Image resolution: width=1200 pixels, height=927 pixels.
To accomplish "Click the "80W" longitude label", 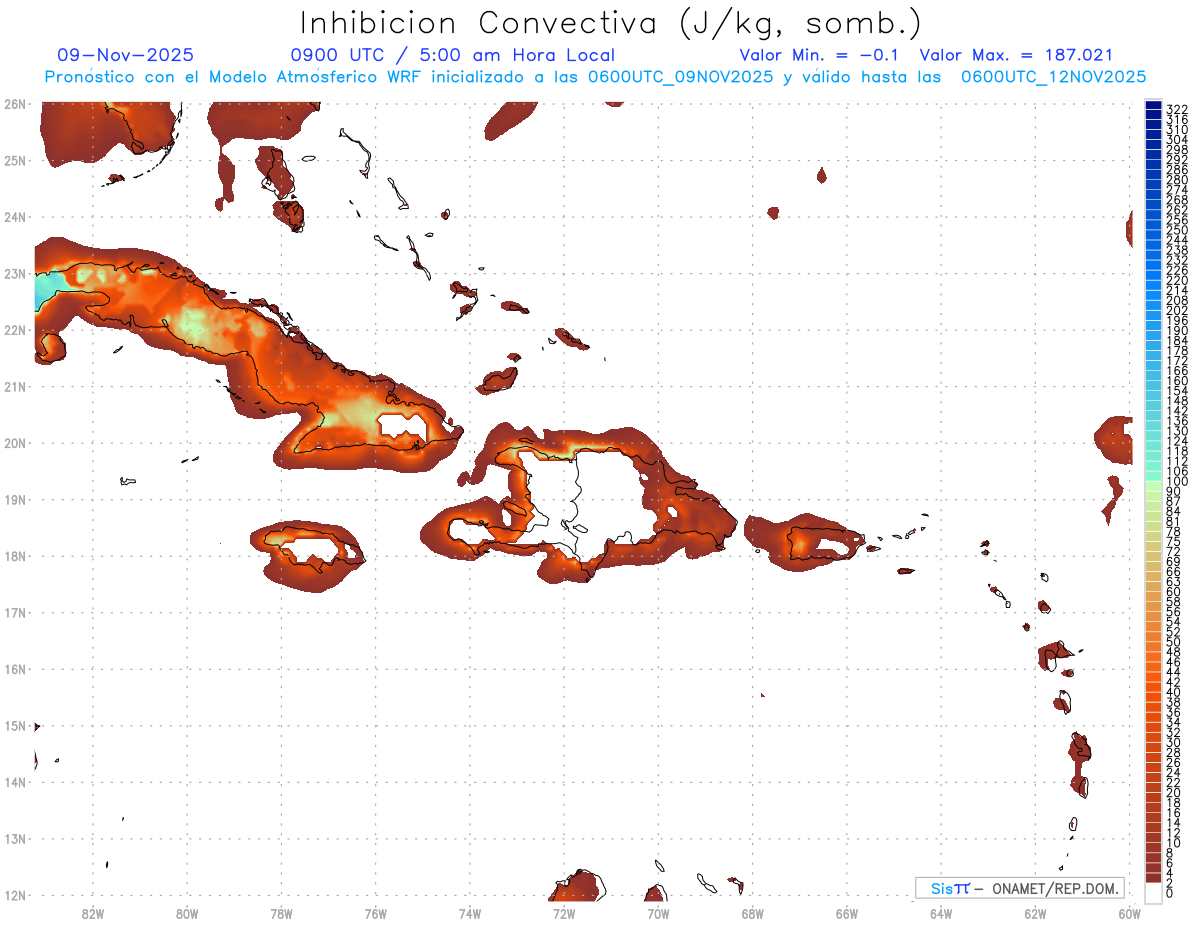I will (187, 913).
